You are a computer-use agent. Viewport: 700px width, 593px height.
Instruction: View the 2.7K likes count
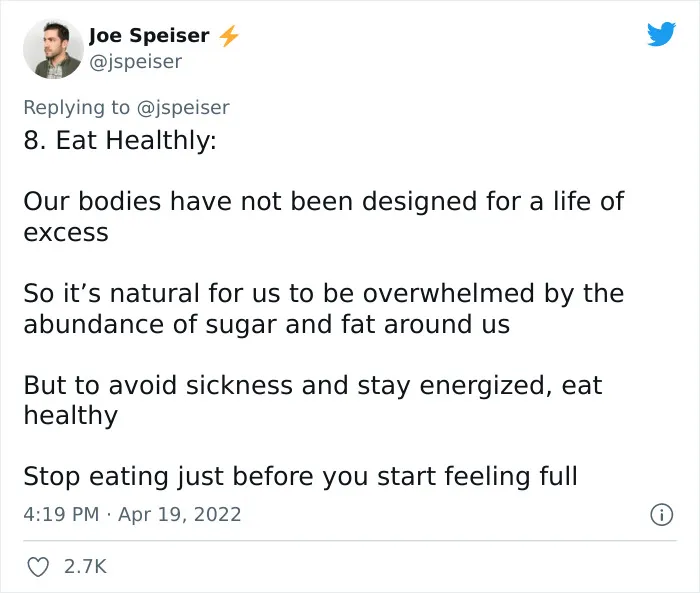pyautogui.click(x=85, y=567)
